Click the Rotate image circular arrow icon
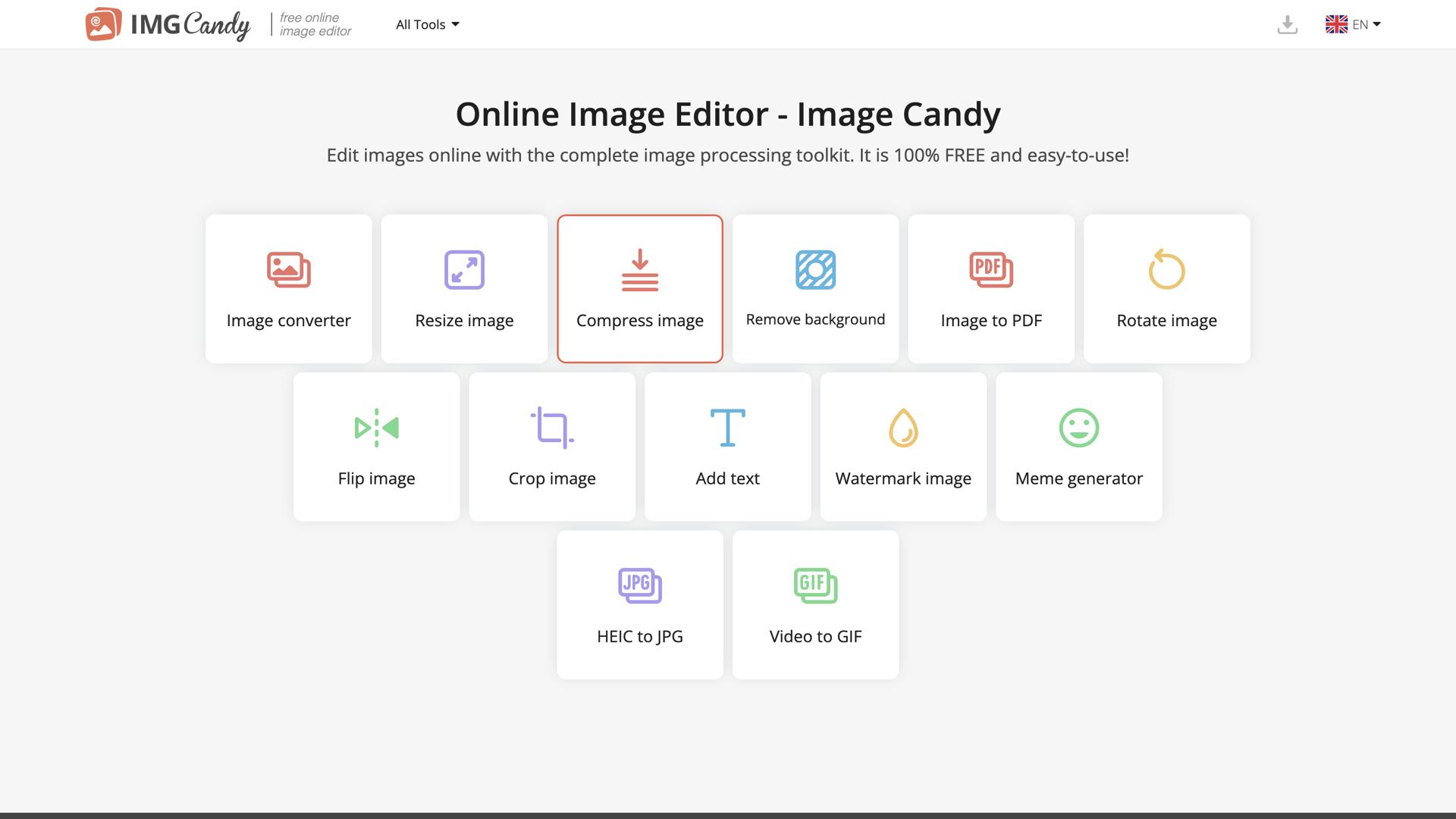The height and width of the screenshot is (819, 1456). coord(1166,269)
